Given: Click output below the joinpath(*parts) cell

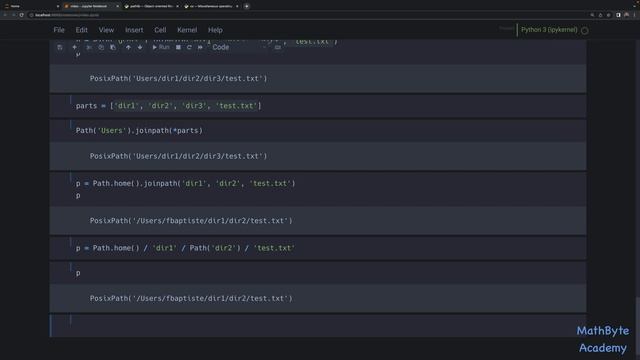Looking at the screenshot, I should click(x=178, y=156).
